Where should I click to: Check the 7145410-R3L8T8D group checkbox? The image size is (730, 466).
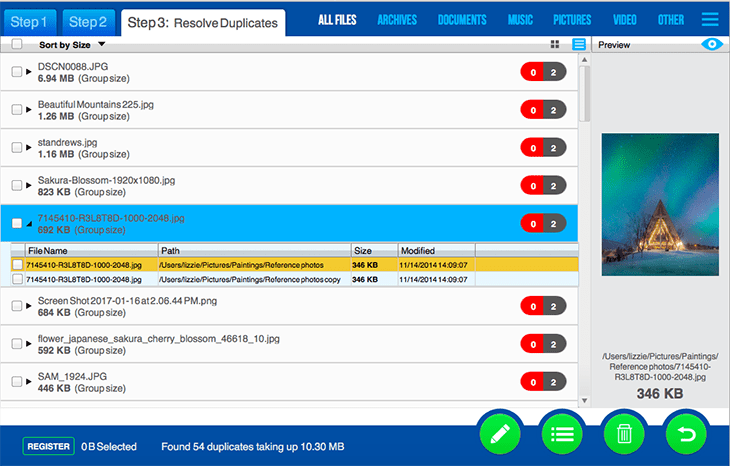tap(17, 223)
